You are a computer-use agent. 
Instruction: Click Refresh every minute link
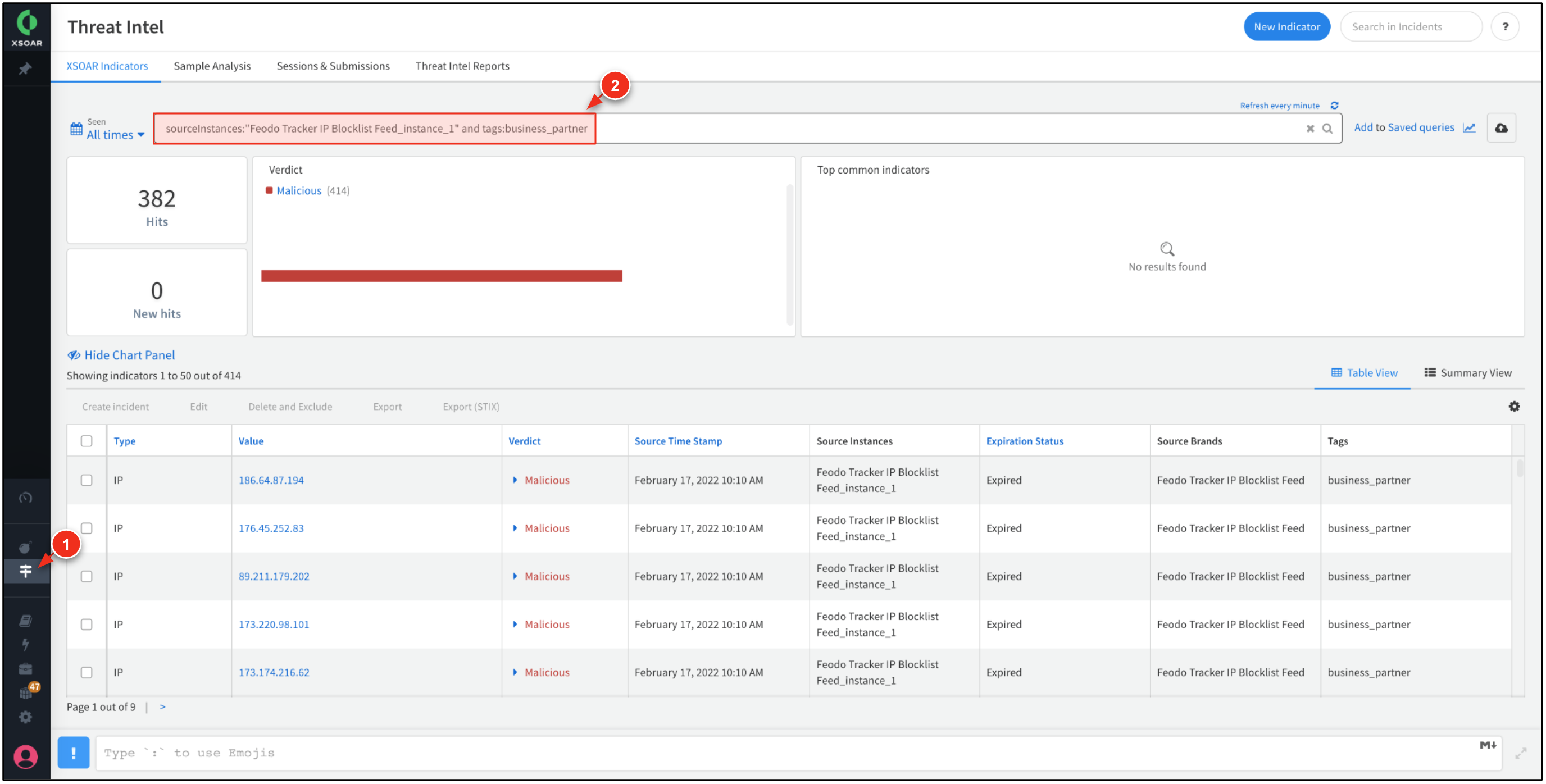coord(1279,106)
